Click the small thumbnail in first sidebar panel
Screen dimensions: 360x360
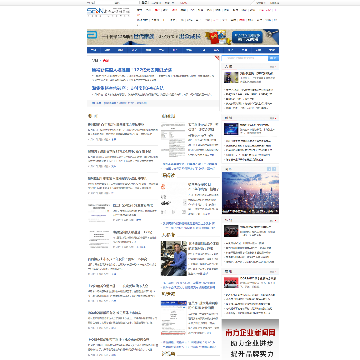(x=231, y=77)
